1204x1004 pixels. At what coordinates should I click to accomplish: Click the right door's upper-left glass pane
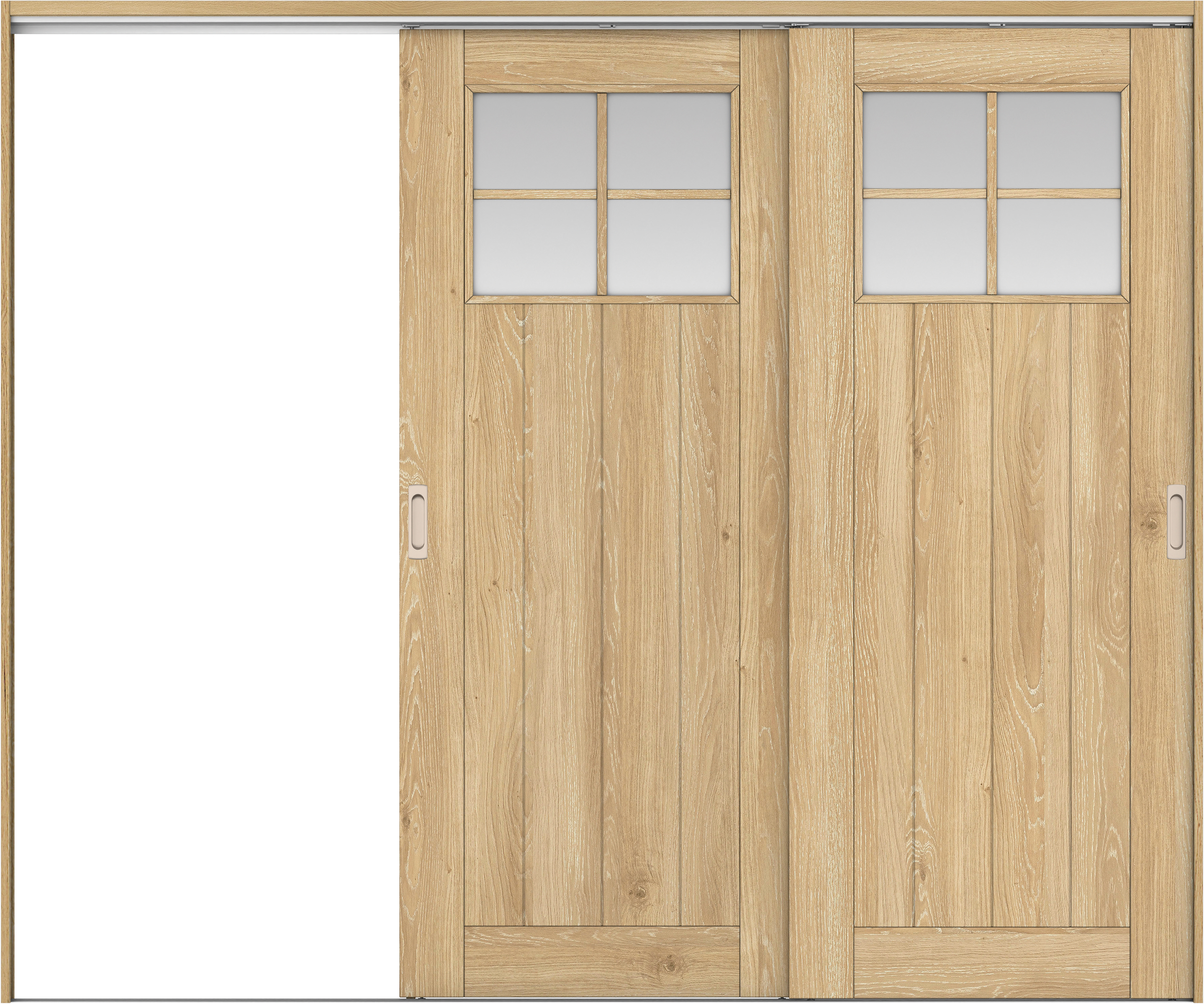click(x=924, y=141)
